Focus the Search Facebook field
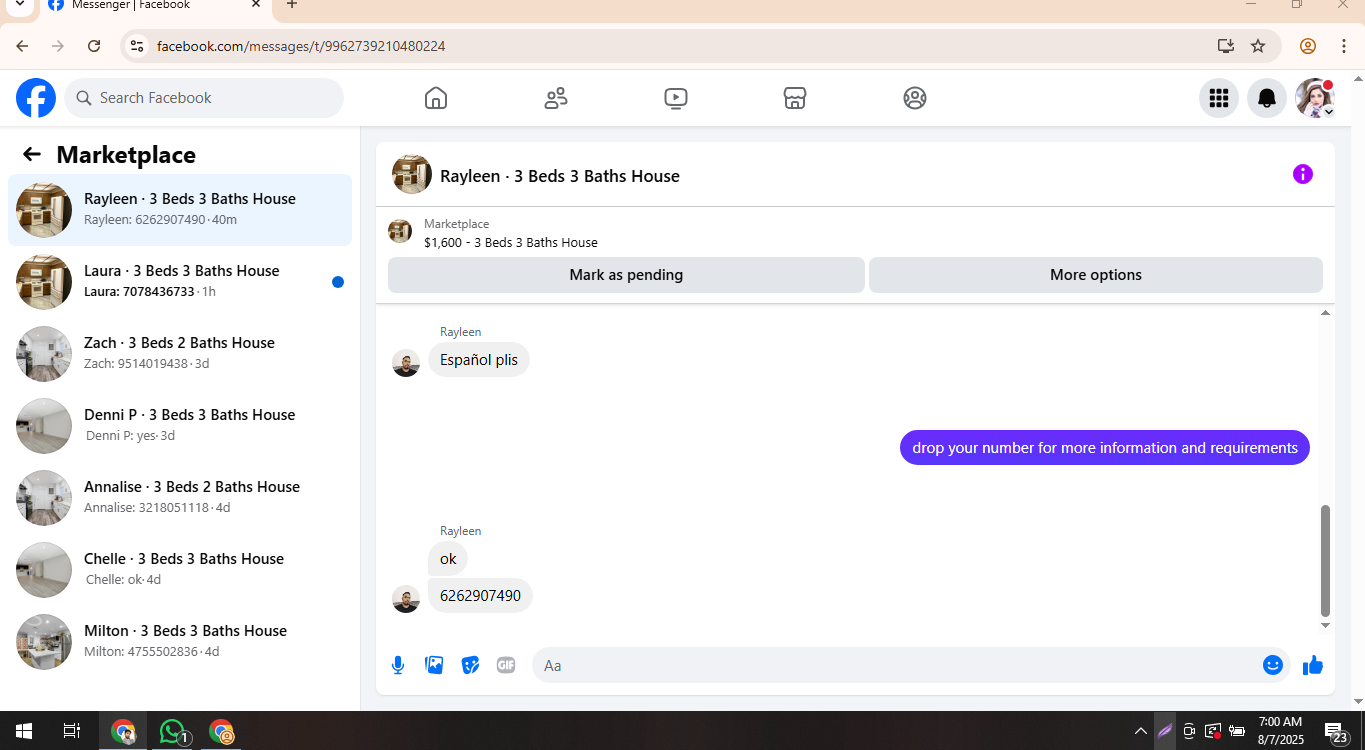The image size is (1365, 750). pyautogui.click(x=204, y=98)
